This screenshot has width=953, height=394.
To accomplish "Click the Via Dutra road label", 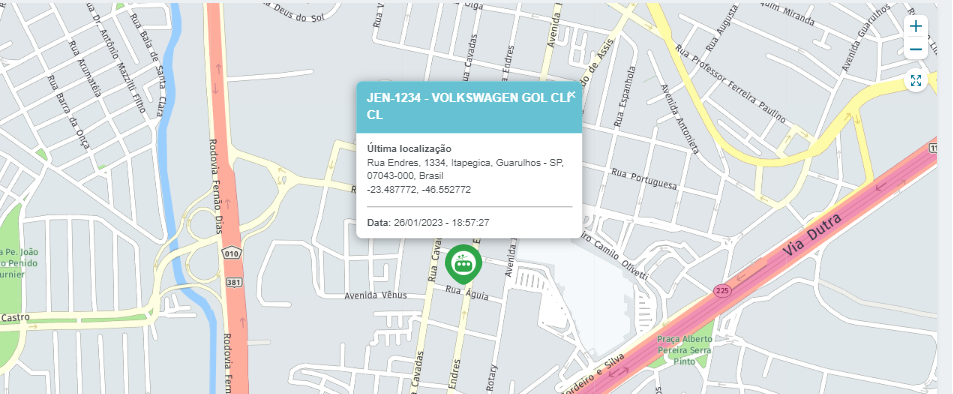I will (813, 234).
